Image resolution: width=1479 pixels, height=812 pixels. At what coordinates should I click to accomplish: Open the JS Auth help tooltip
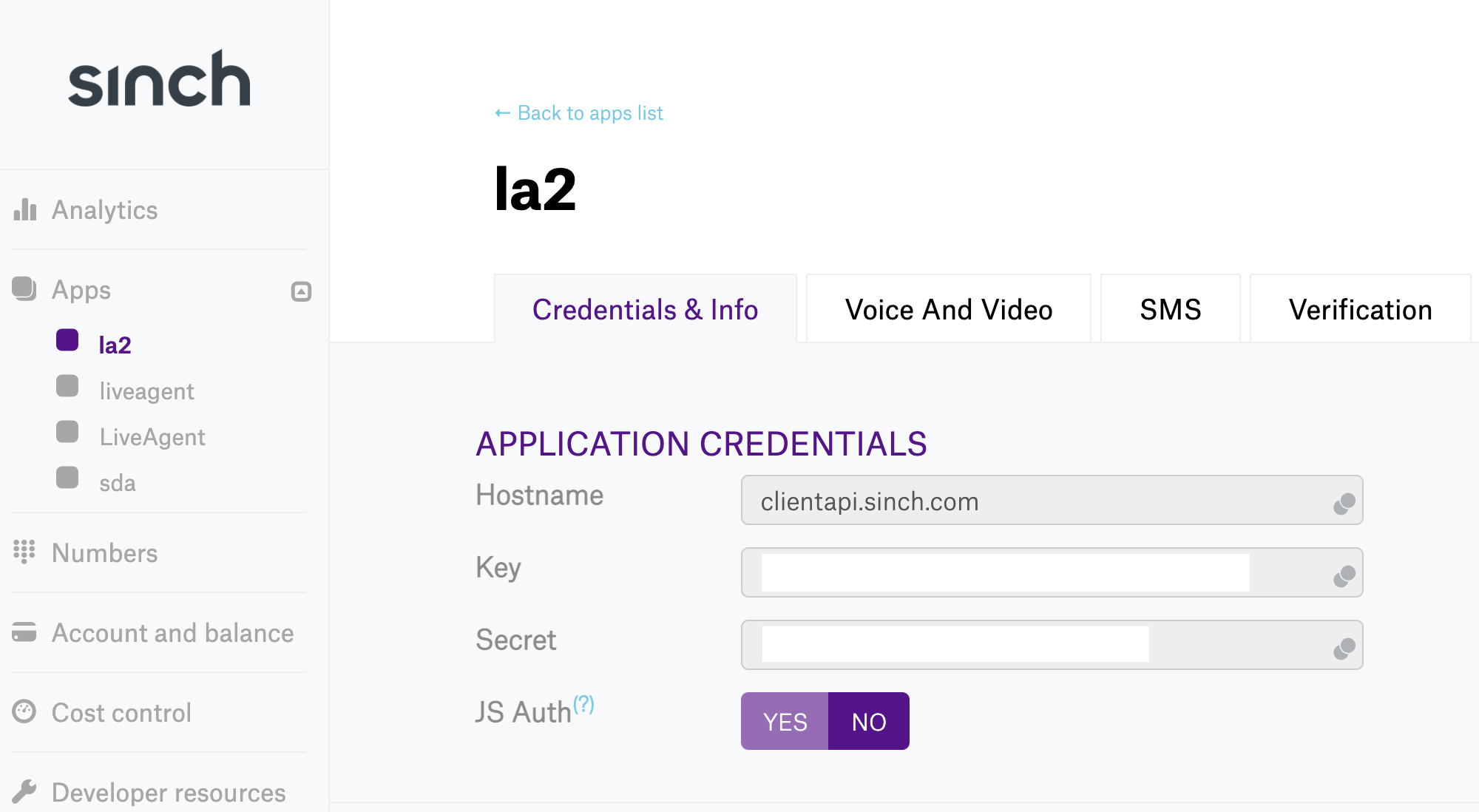tap(584, 703)
